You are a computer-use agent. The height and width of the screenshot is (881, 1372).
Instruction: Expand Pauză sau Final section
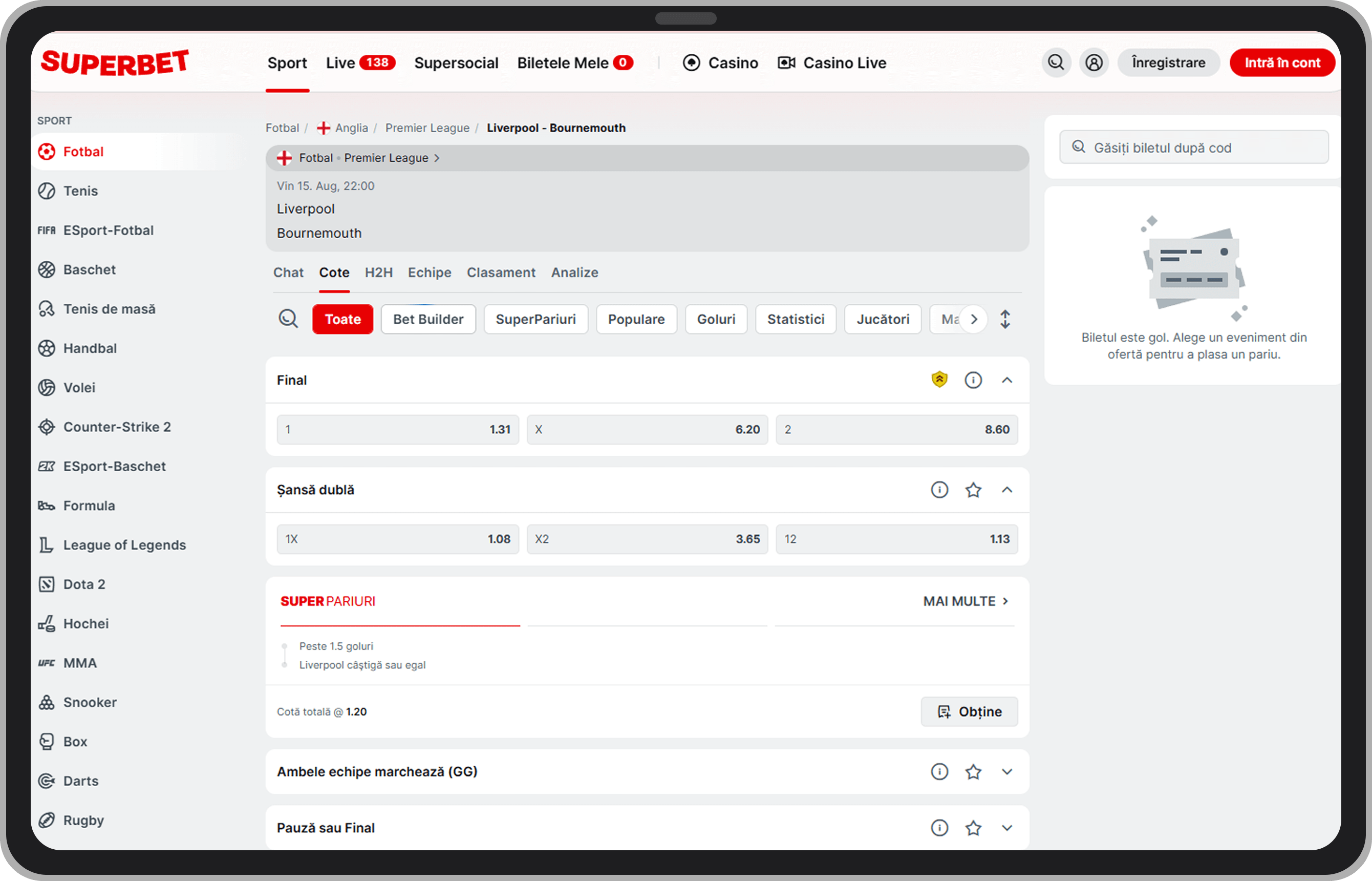[x=1006, y=828]
